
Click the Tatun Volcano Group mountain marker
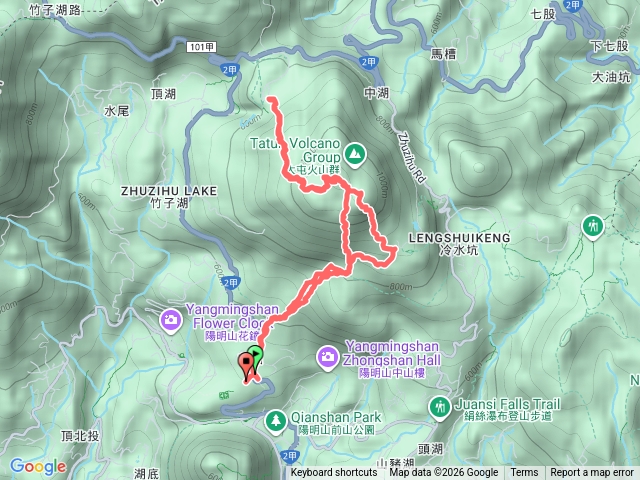[x=355, y=155]
